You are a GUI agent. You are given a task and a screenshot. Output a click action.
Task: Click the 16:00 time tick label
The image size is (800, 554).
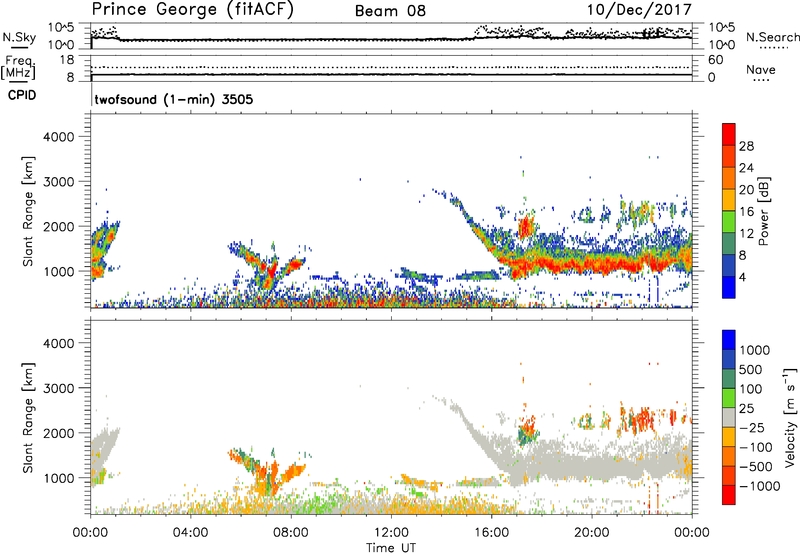[491, 533]
